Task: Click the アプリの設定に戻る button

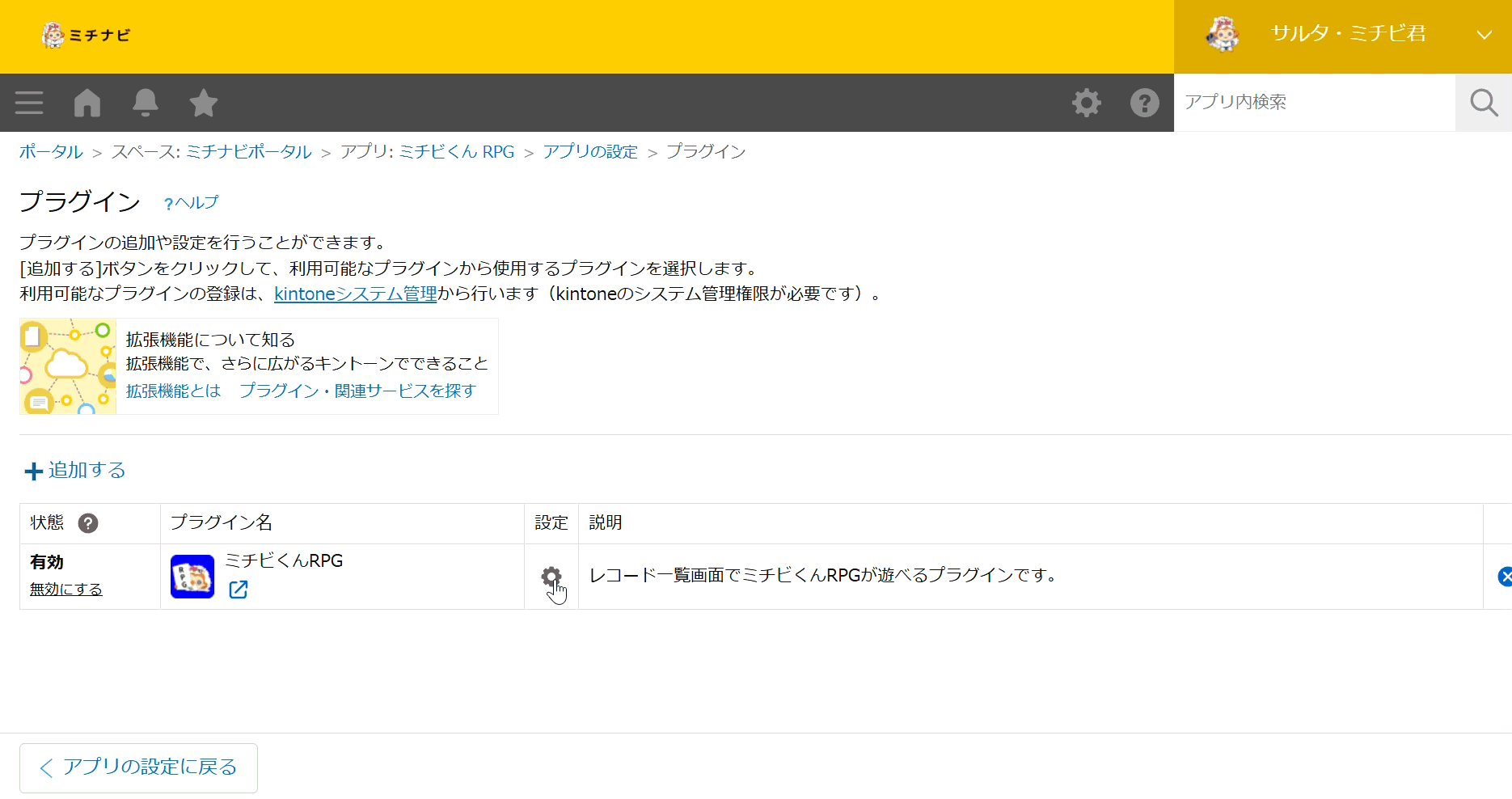Action: 138,768
